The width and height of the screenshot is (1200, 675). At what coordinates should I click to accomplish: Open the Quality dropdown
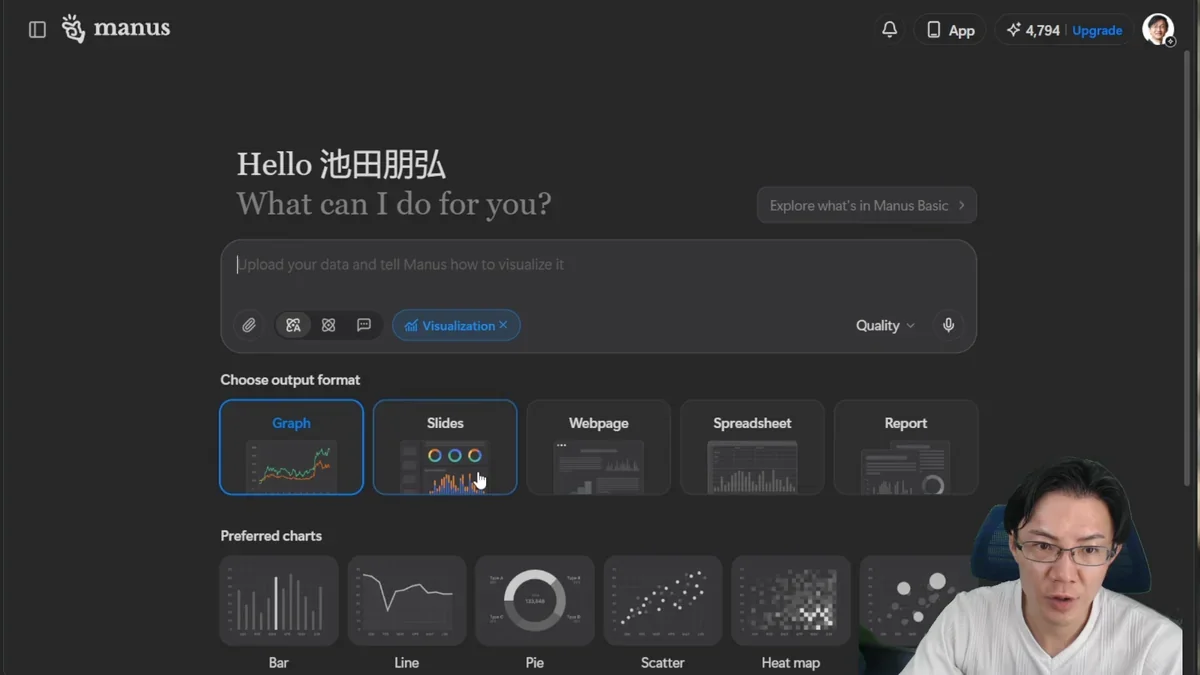click(885, 325)
